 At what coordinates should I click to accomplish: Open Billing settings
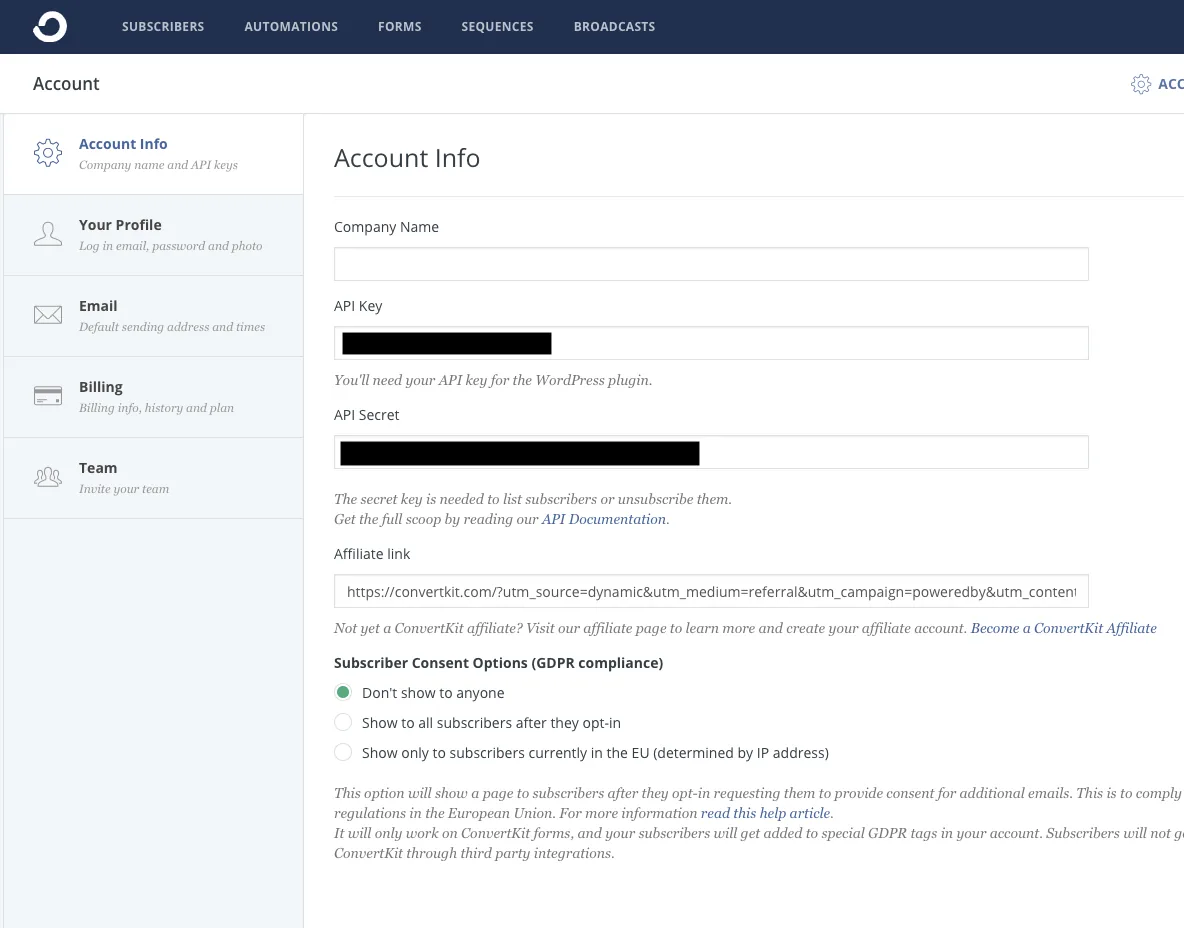(x=153, y=397)
